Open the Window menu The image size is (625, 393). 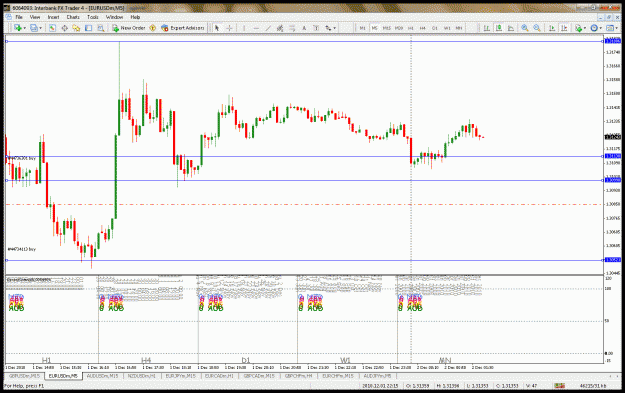(114, 17)
